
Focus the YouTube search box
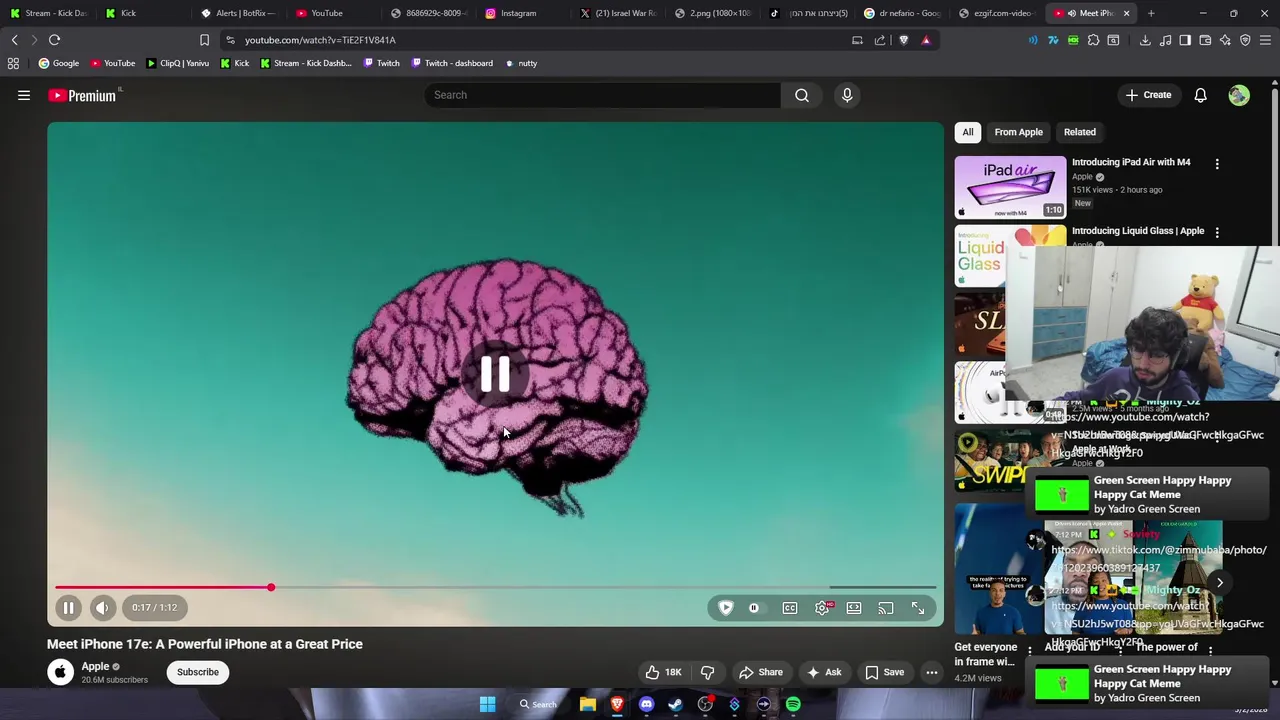tap(600, 95)
